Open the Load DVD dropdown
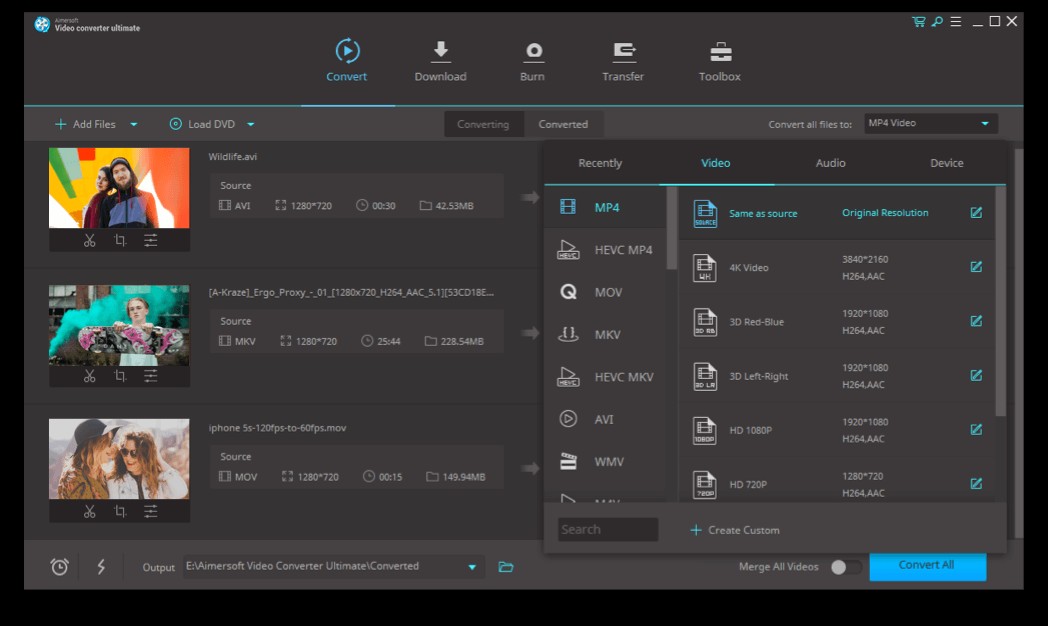The image size is (1048, 626). click(248, 123)
